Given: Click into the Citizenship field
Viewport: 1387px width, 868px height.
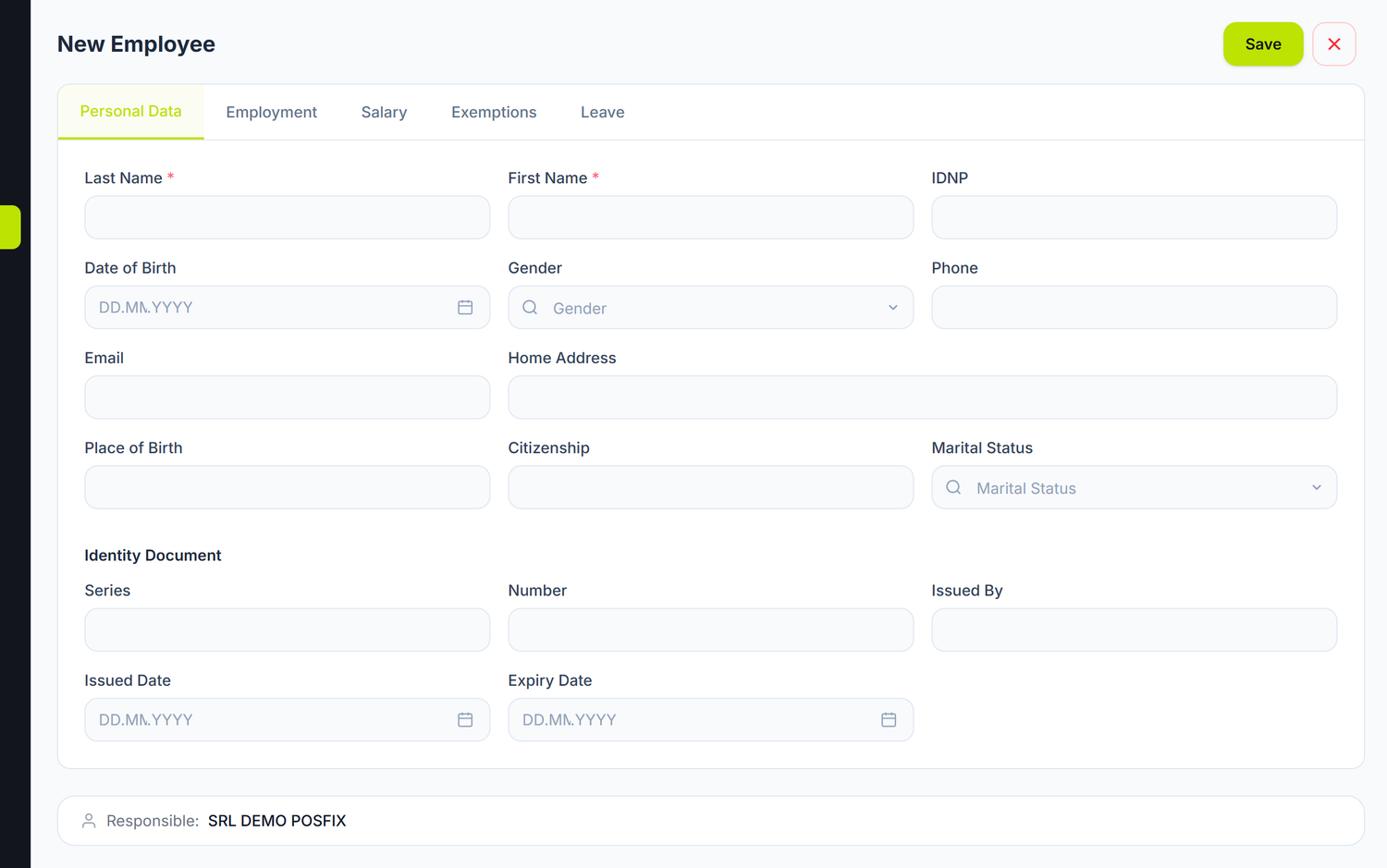Looking at the screenshot, I should (711, 487).
